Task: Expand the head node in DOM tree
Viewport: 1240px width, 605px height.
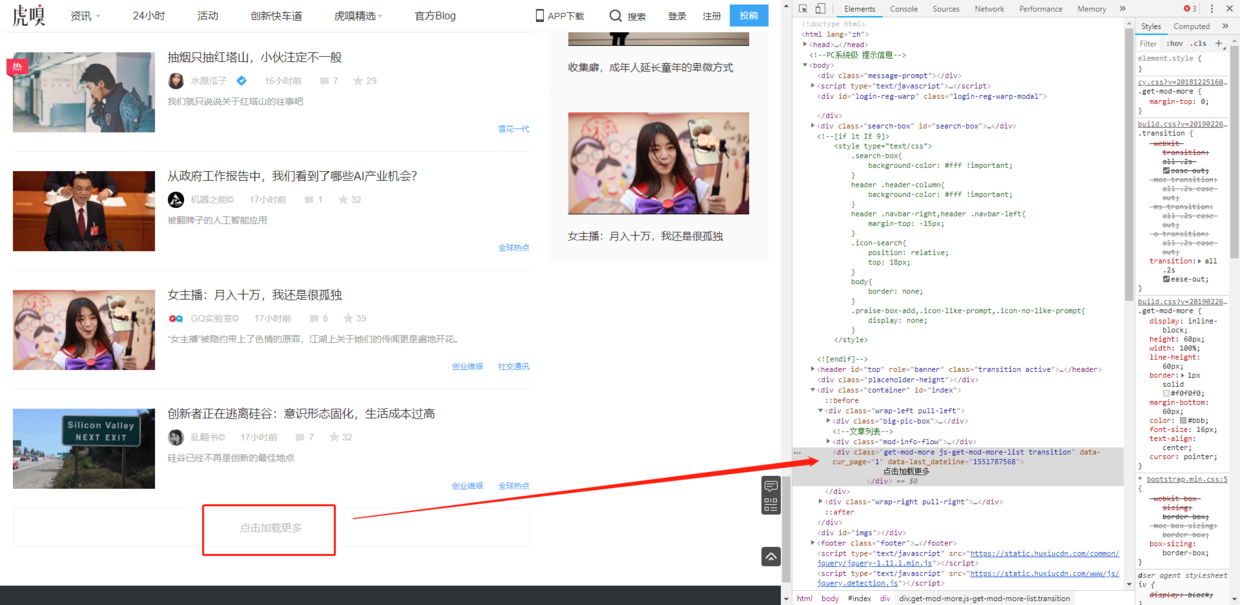Action: [805, 45]
